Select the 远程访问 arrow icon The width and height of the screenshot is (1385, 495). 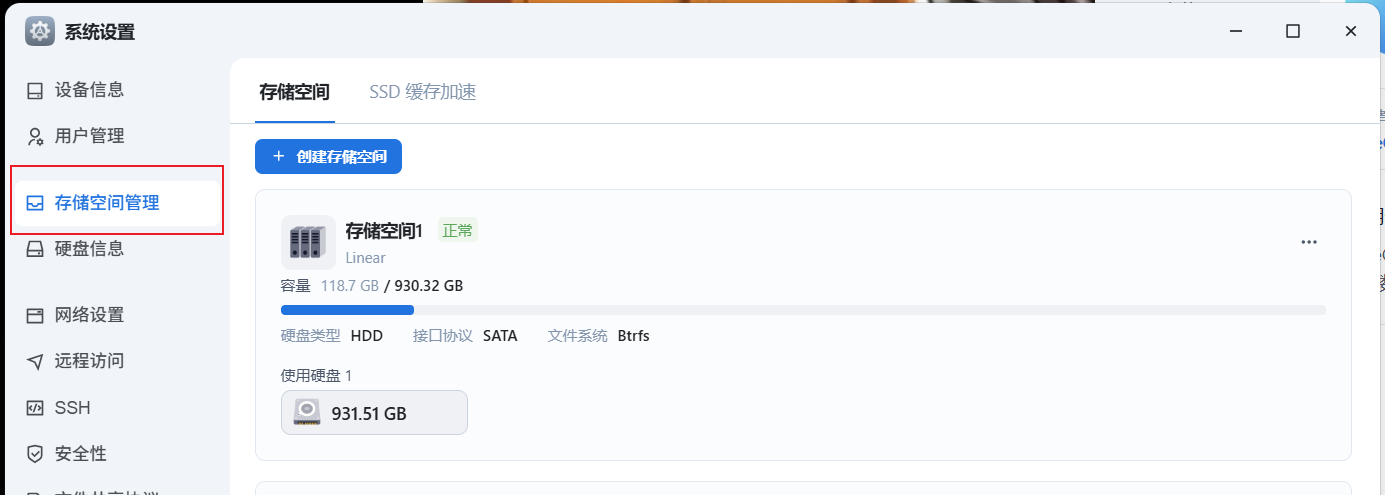[x=35, y=361]
